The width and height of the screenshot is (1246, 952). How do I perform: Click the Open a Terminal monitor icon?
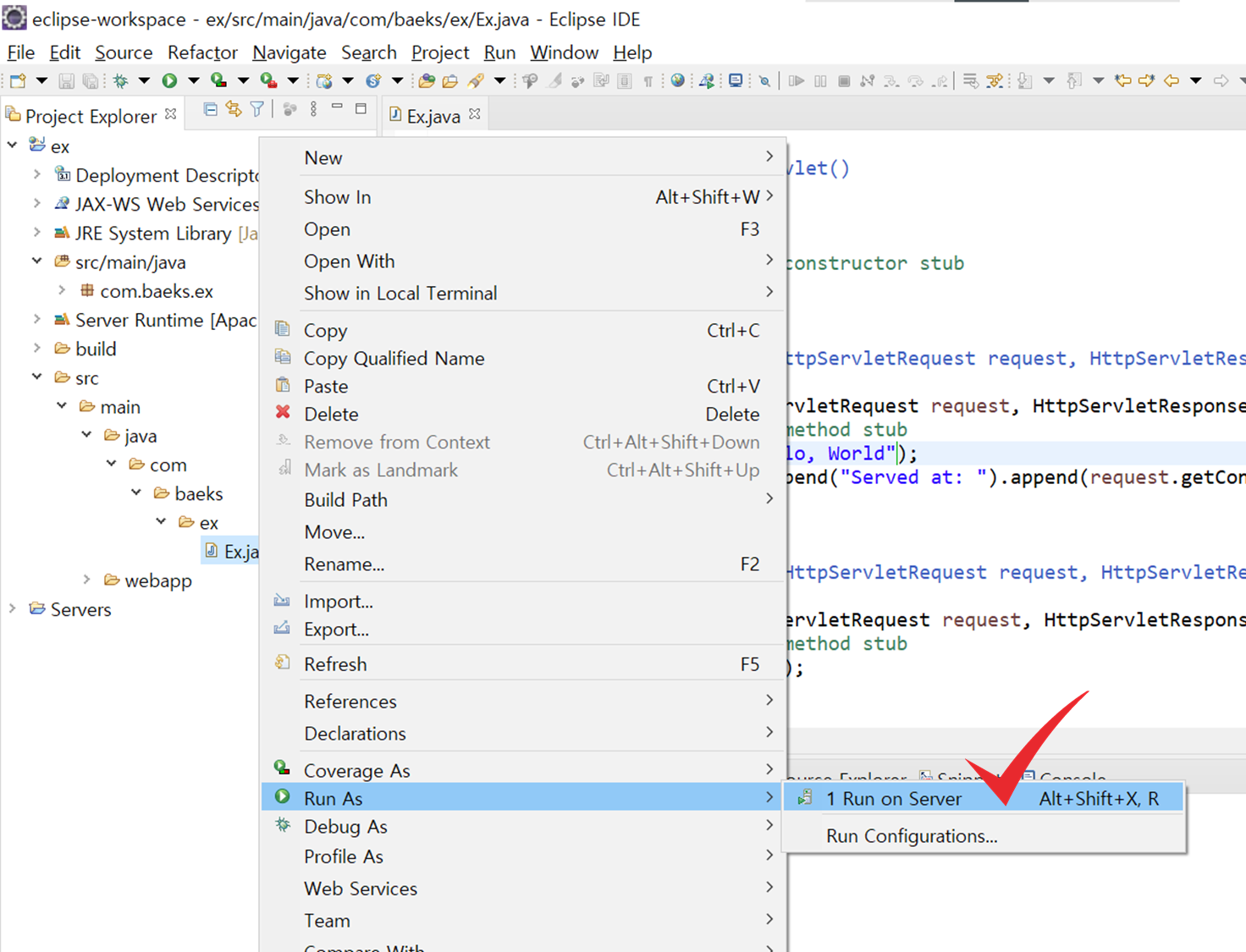tap(736, 81)
